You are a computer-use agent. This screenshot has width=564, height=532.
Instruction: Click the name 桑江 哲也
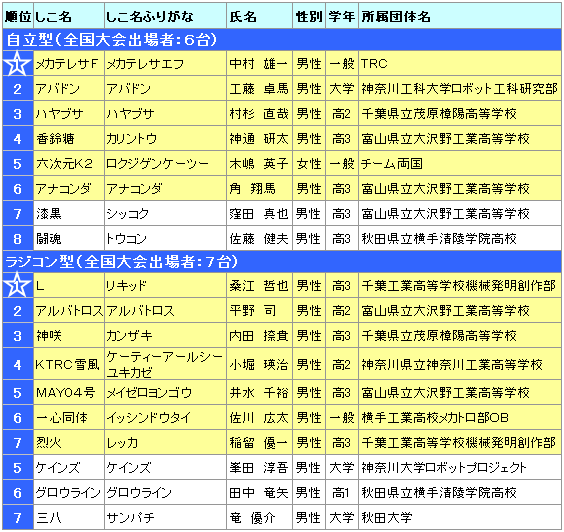259,286
